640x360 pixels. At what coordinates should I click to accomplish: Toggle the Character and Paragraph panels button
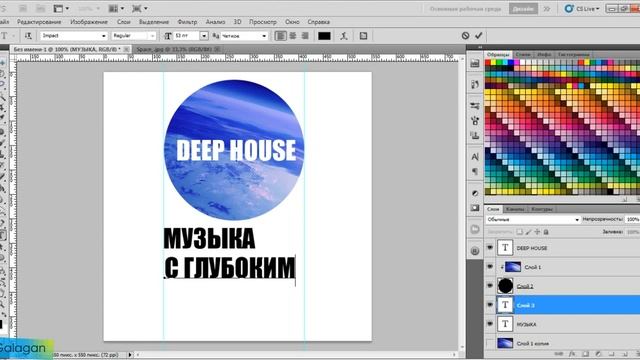click(x=363, y=36)
